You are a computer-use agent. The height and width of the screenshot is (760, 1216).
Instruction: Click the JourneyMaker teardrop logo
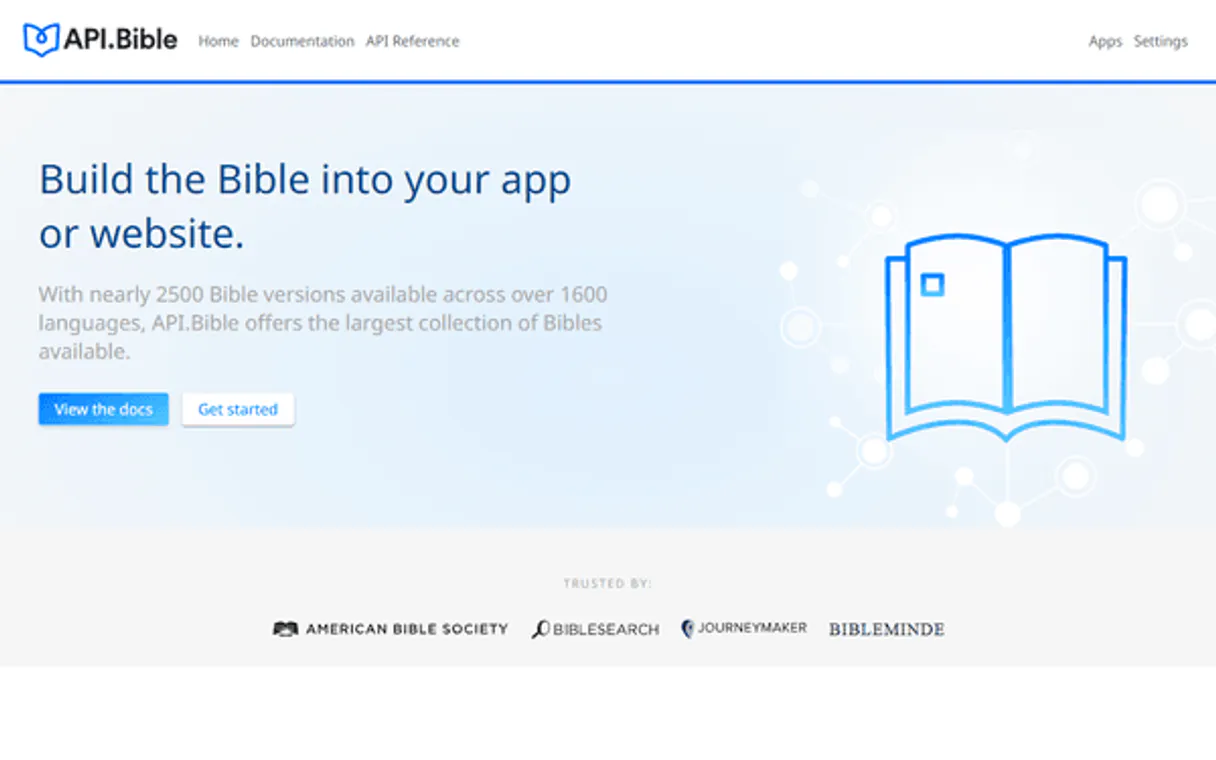click(x=689, y=628)
